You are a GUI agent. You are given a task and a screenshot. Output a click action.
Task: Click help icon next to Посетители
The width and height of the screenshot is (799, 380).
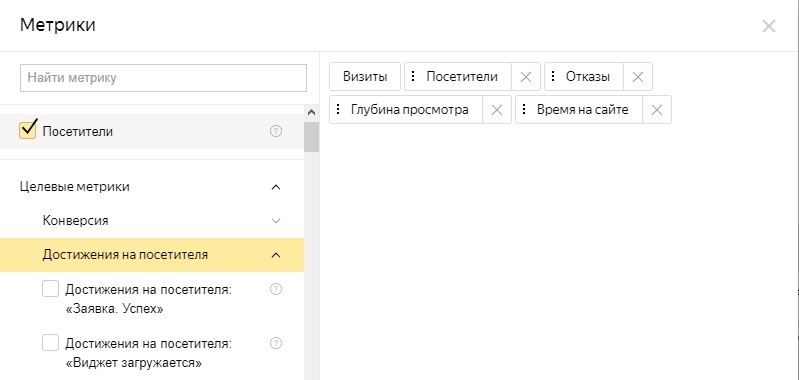(x=276, y=131)
